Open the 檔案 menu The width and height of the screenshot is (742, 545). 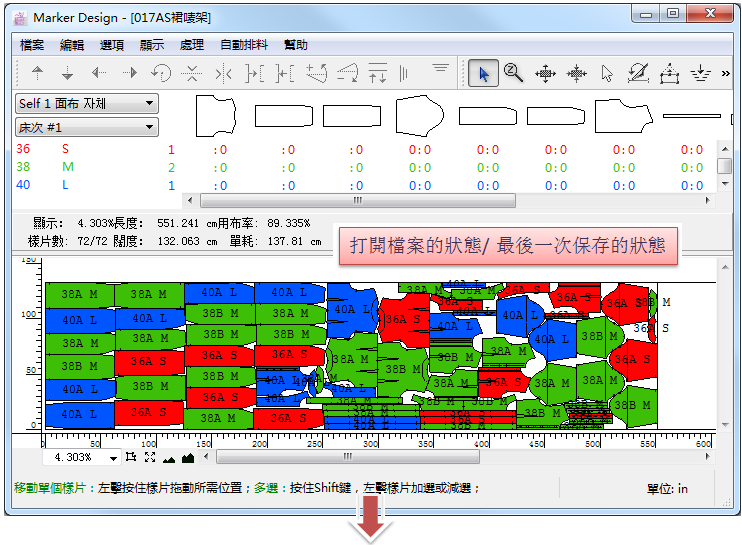tap(32, 45)
